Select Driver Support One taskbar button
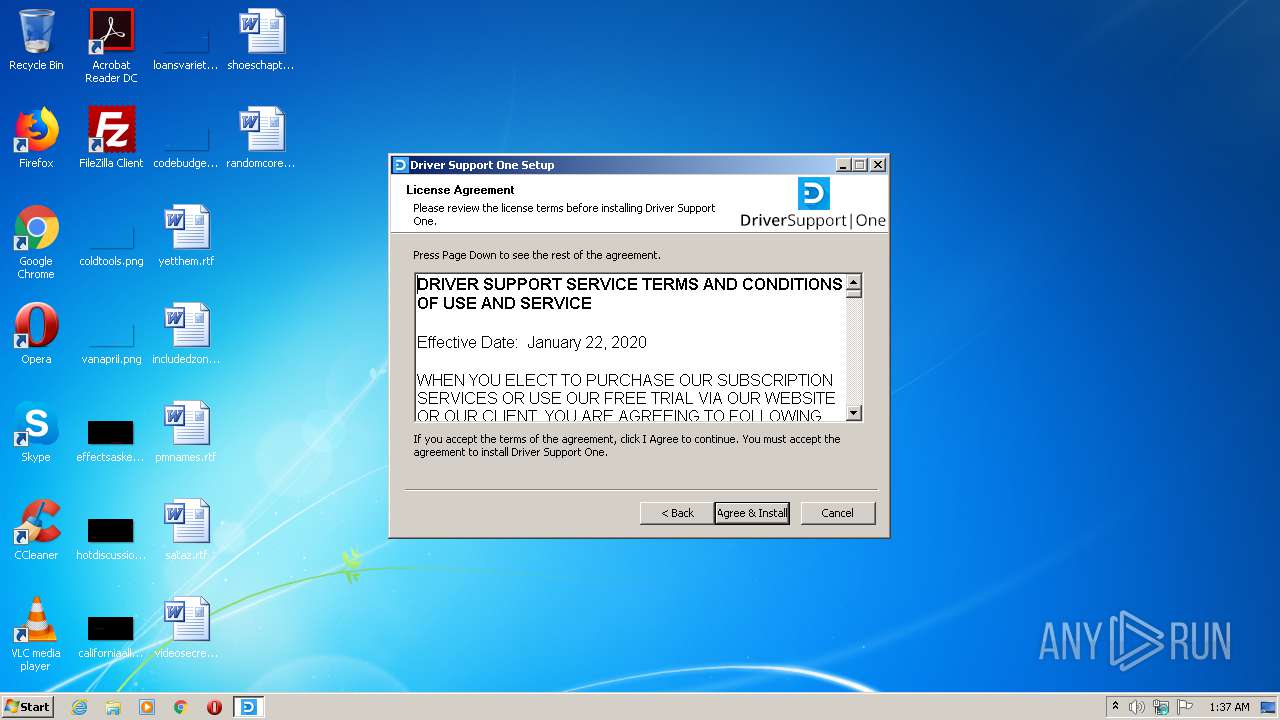The image size is (1280, 720). [x=248, y=707]
